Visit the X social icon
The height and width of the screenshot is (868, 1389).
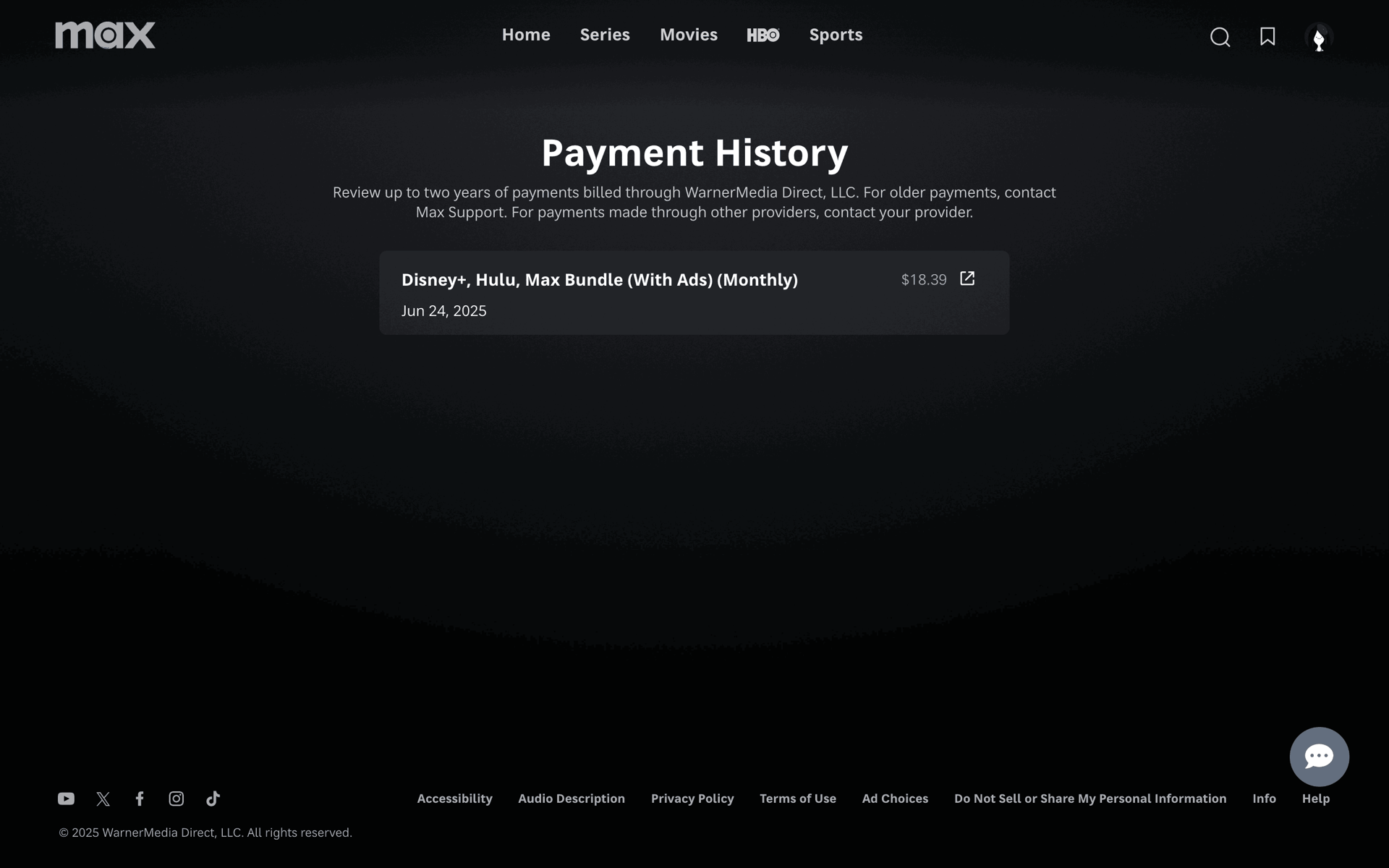[x=103, y=799]
